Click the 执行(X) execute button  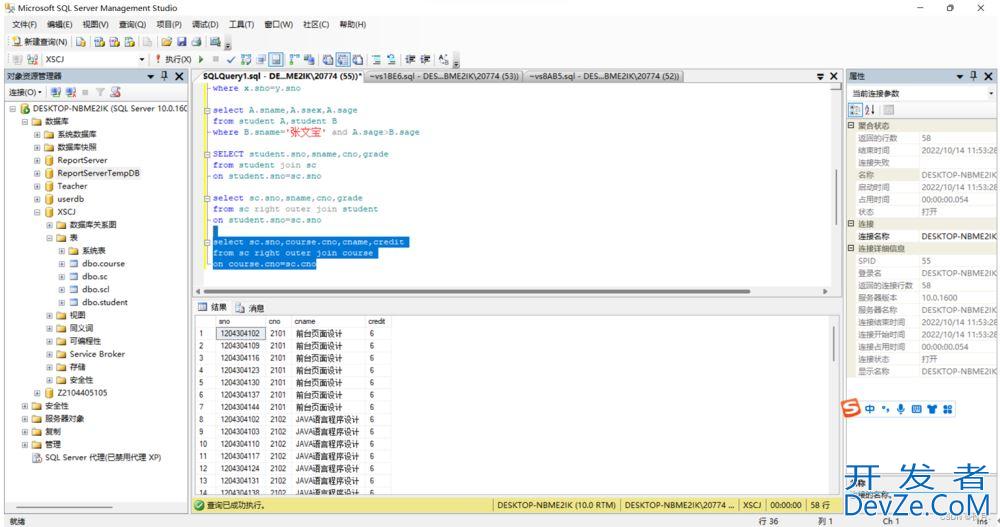[x=173, y=59]
